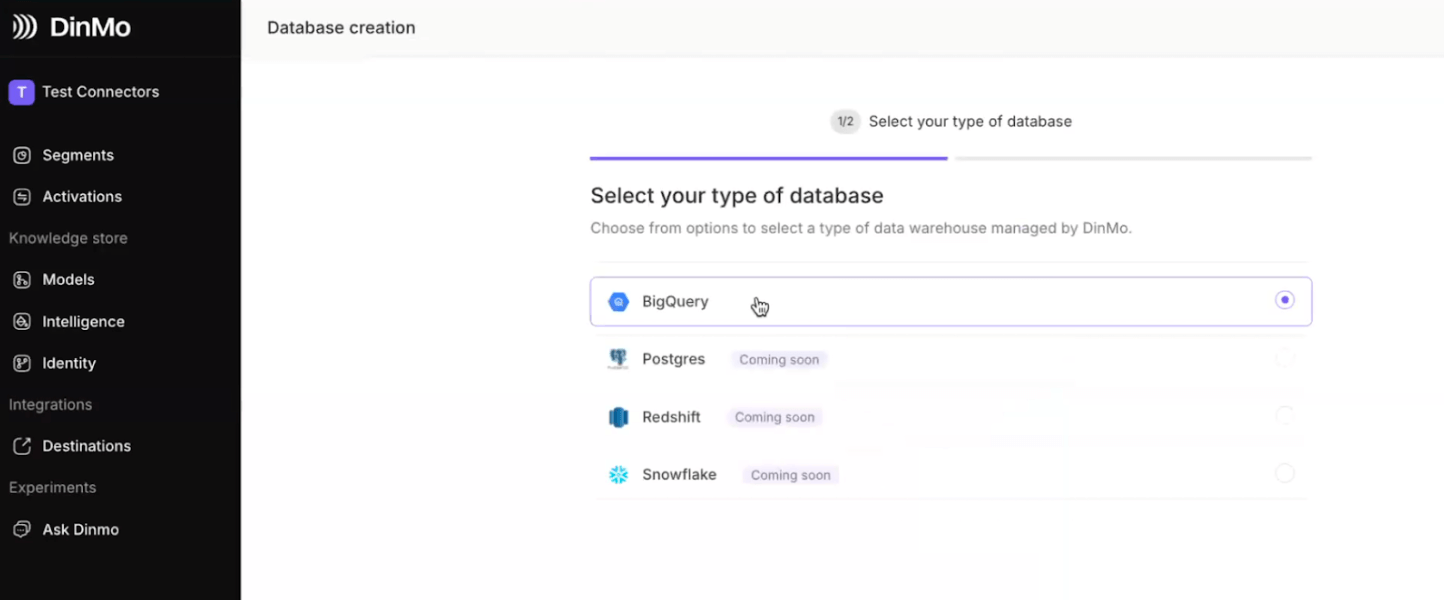Click the Identity sidebar icon
This screenshot has width=1444, height=600.
click(22, 363)
